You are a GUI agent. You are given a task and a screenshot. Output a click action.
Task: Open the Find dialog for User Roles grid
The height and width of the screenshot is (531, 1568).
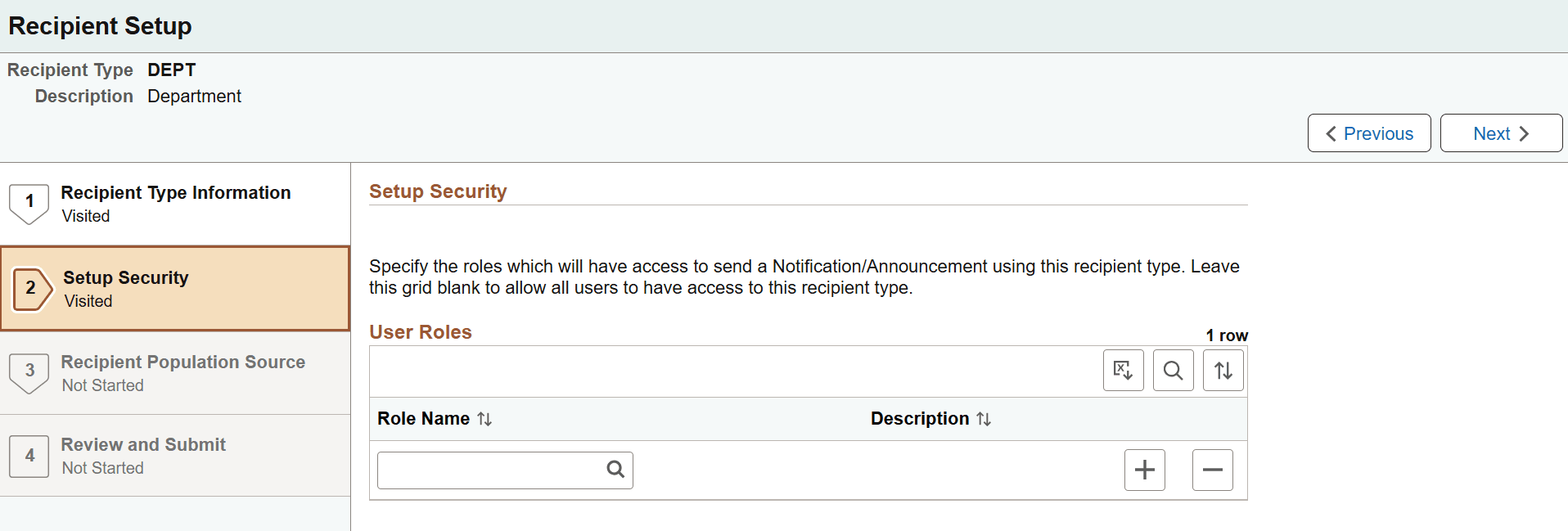tap(1173, 370)
